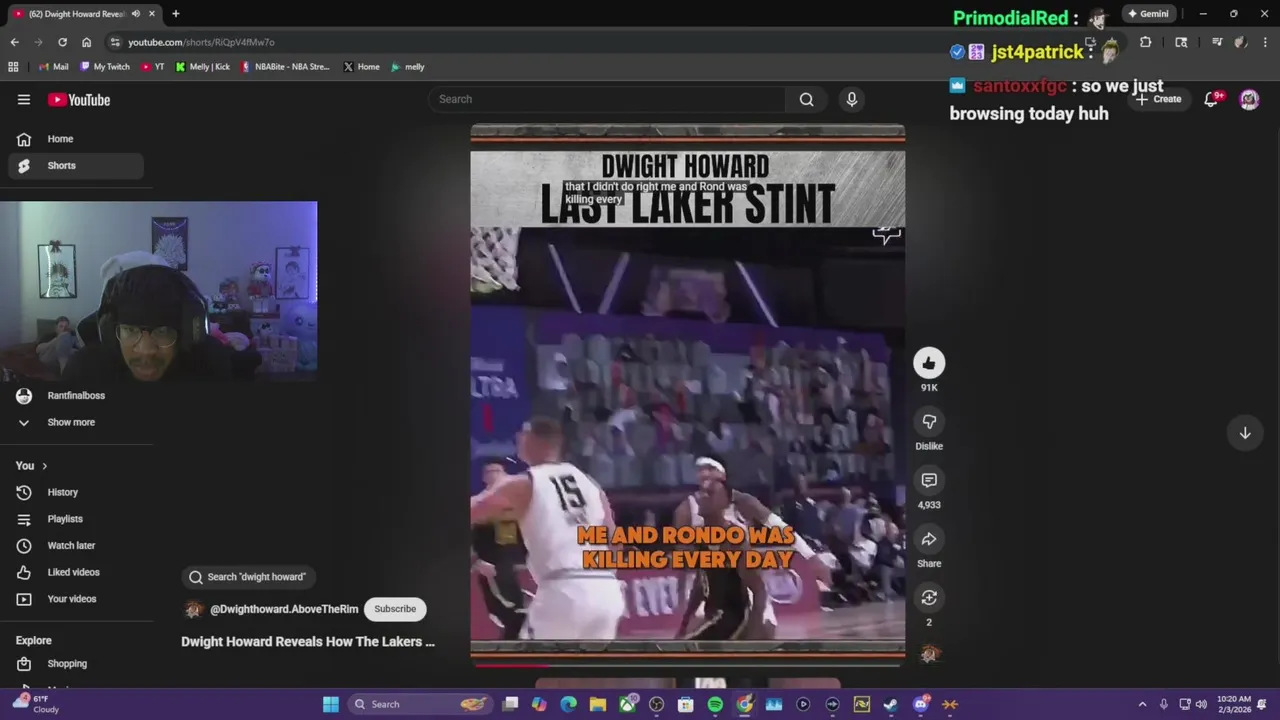Click the Windows taskbar search box
The width and height of the screenshot is (1280, 720).
click(420, 704)
